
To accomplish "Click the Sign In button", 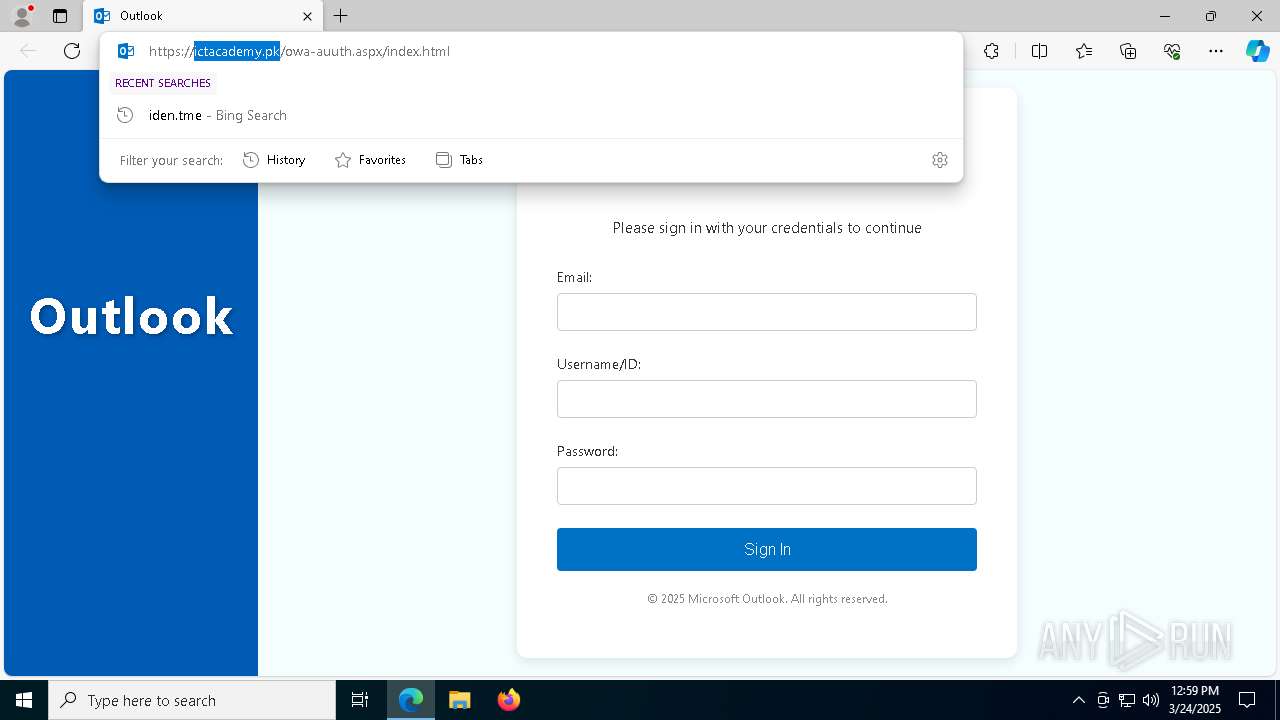I will click(x=767, y=549).
